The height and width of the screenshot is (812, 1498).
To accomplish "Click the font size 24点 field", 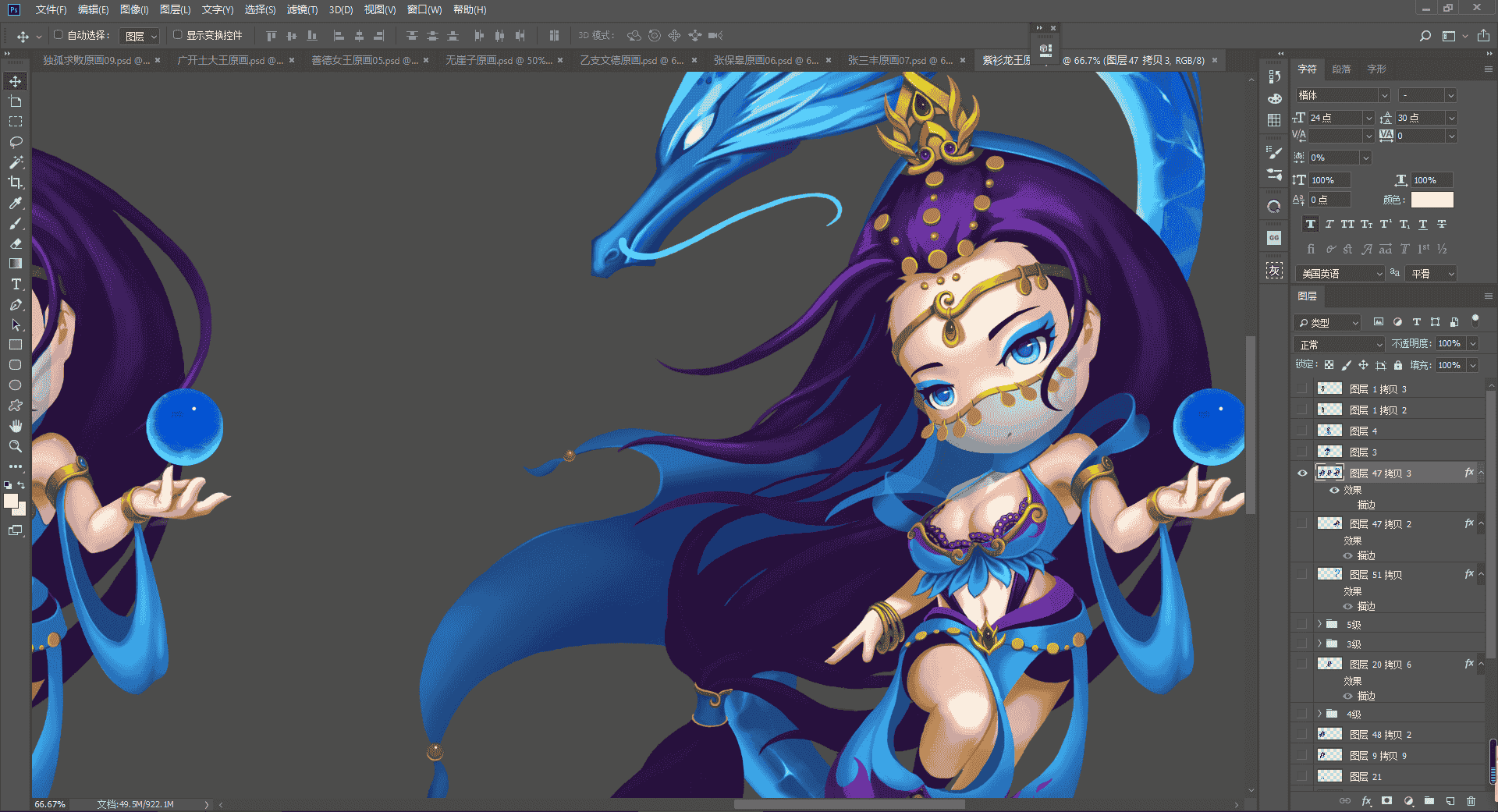I will tap(1335, 118).
